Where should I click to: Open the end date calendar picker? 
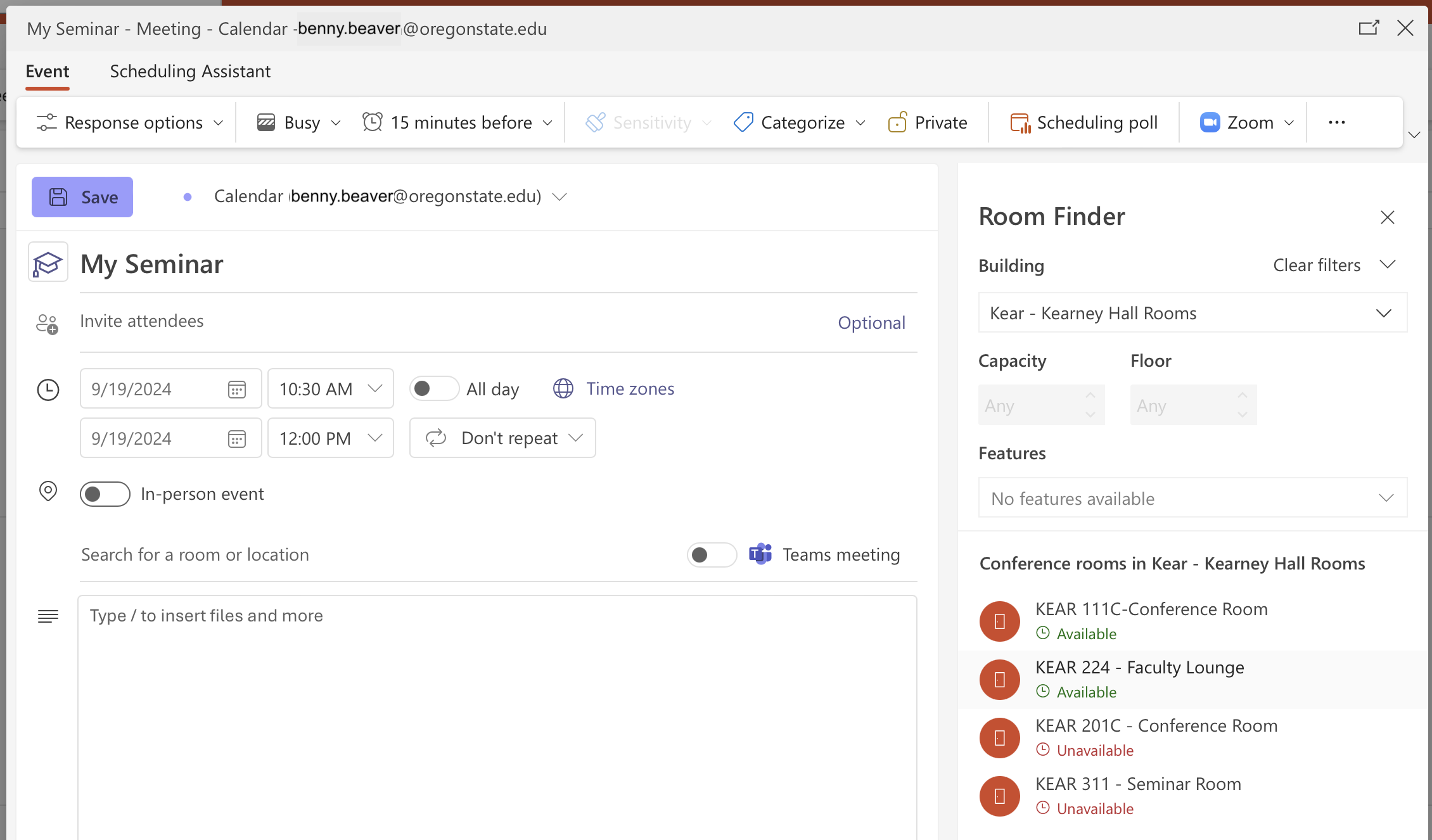click(237, 439)
